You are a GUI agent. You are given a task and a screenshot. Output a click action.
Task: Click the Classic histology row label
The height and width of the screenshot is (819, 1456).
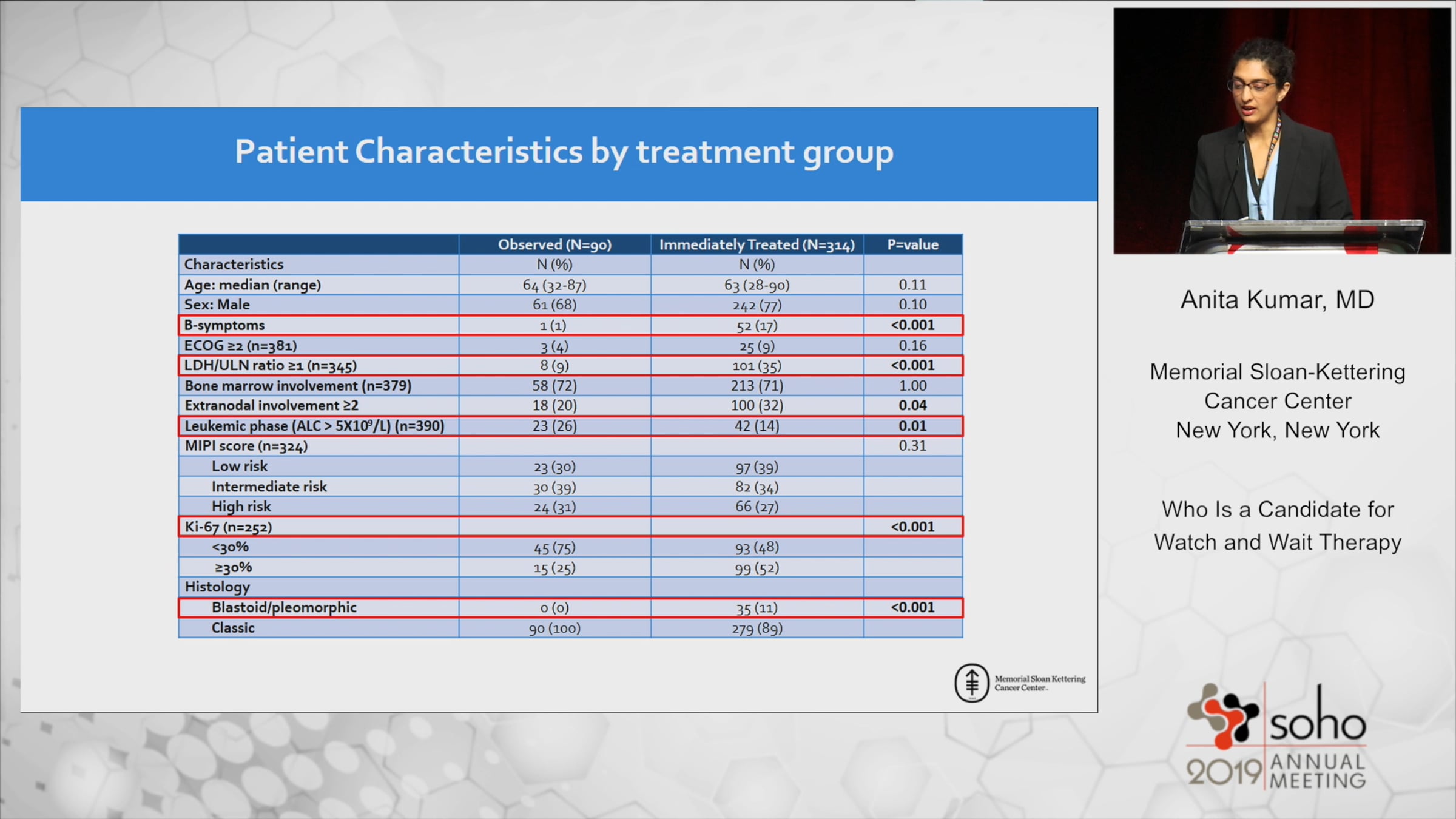233,628
